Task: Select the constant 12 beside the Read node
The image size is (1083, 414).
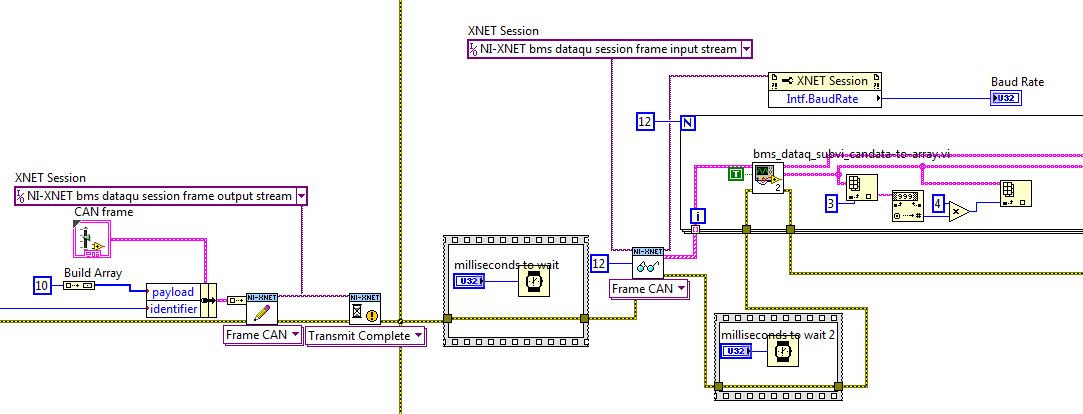Action: 600,263
